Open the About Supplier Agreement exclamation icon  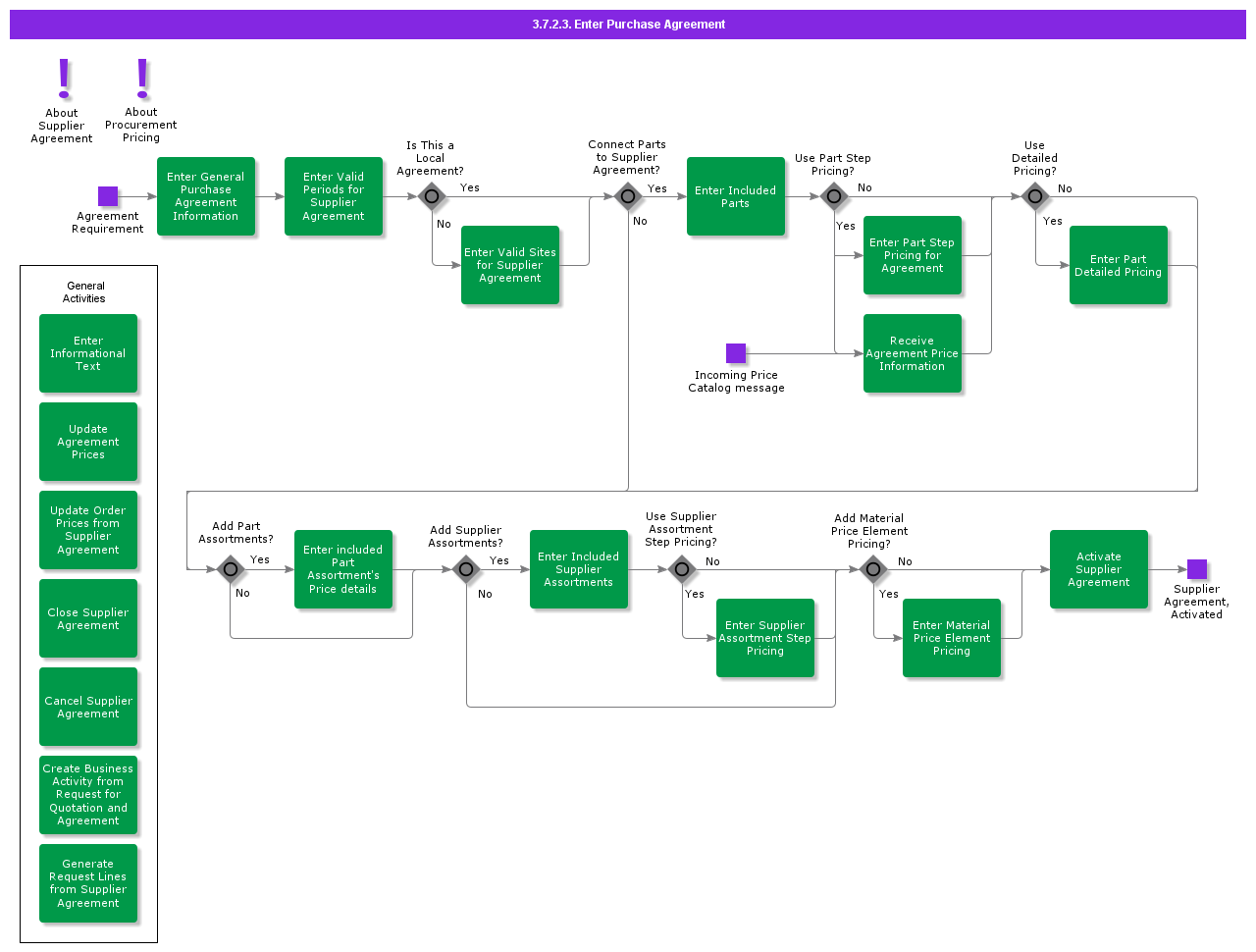pyautogui.click(x=64, y=79)
